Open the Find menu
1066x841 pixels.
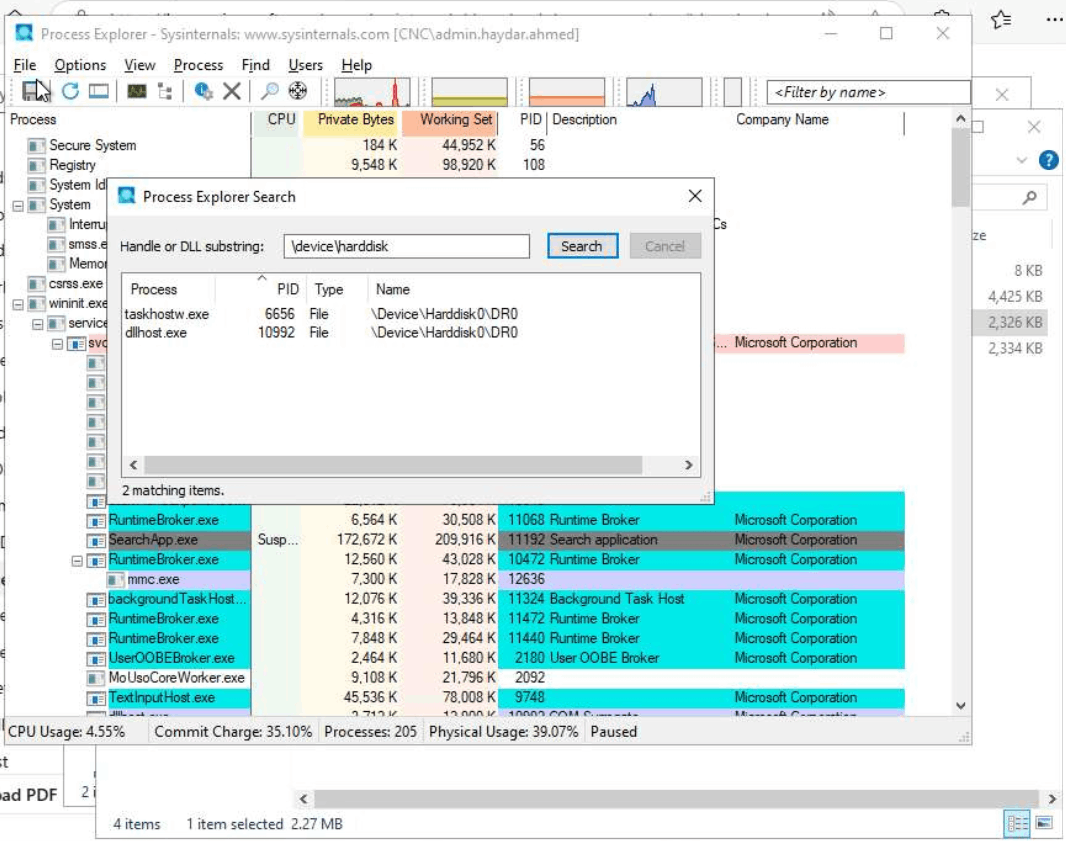tap(256, 65)
